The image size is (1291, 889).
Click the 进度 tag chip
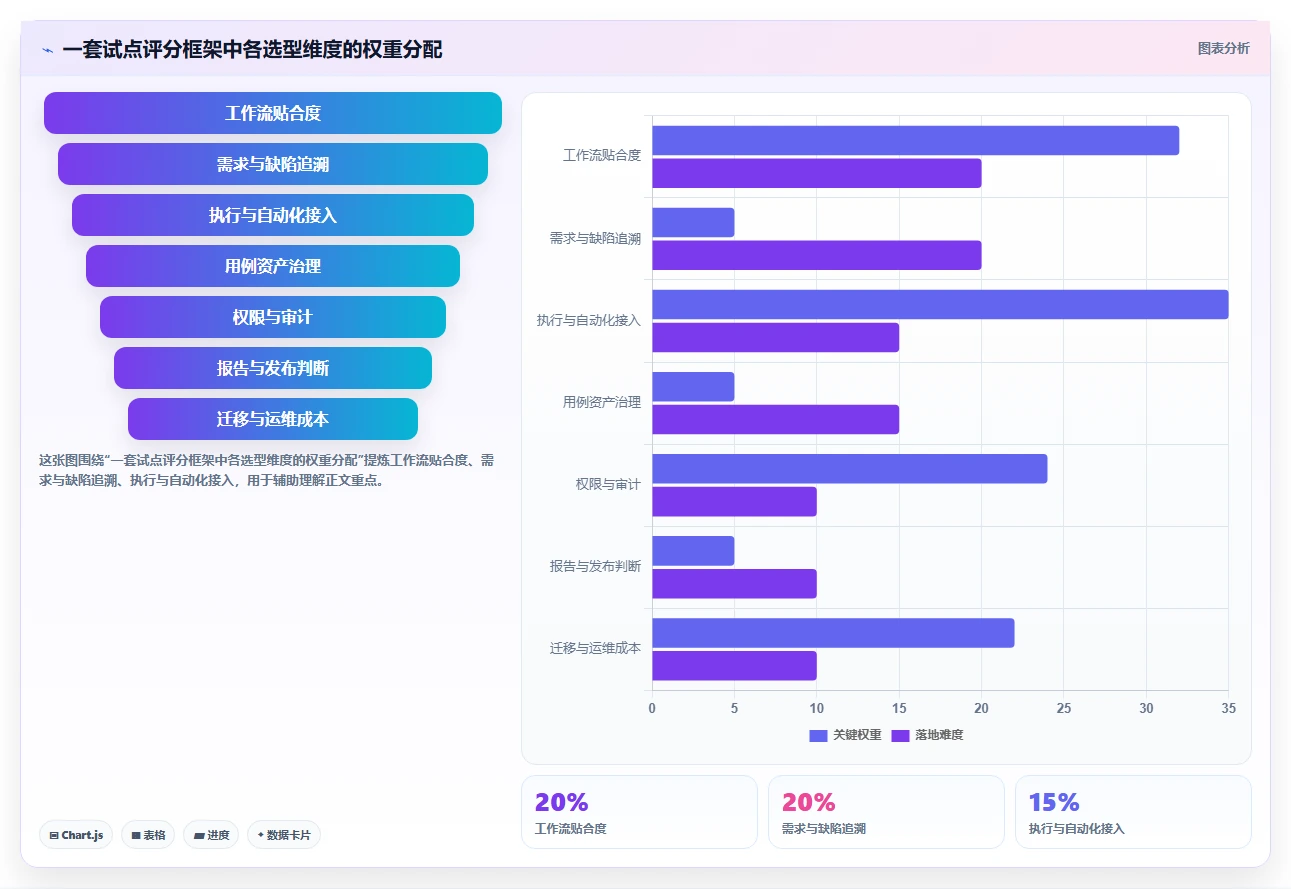coord(211,835)
